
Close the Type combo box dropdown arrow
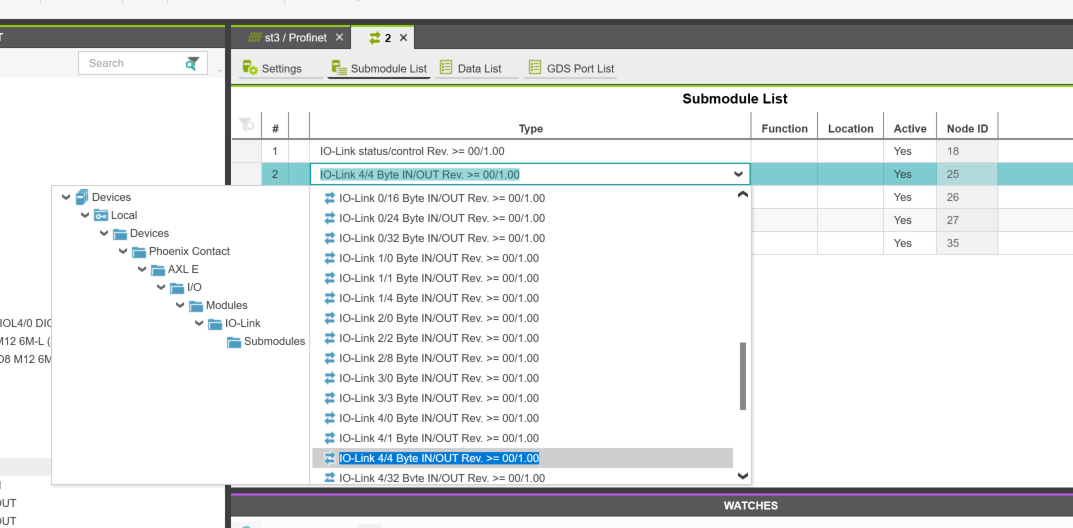[738, 174]
